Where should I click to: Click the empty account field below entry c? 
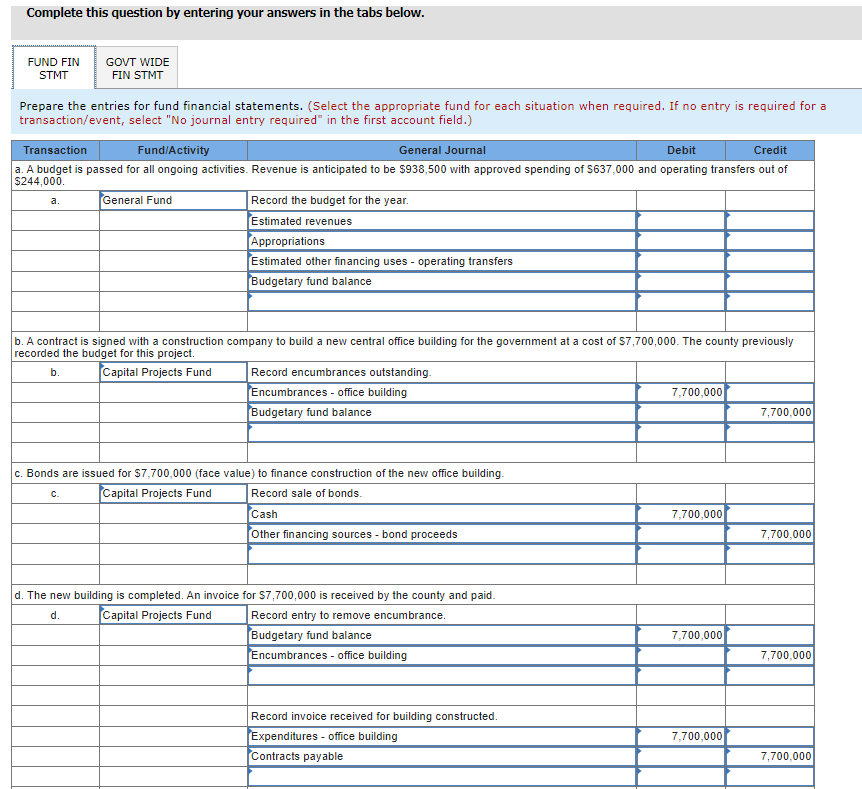coord(442,554)
